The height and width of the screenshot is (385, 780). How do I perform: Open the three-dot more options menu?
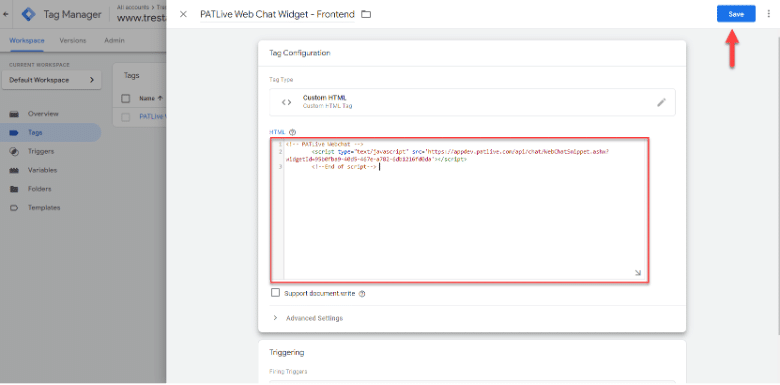(769, 14)
